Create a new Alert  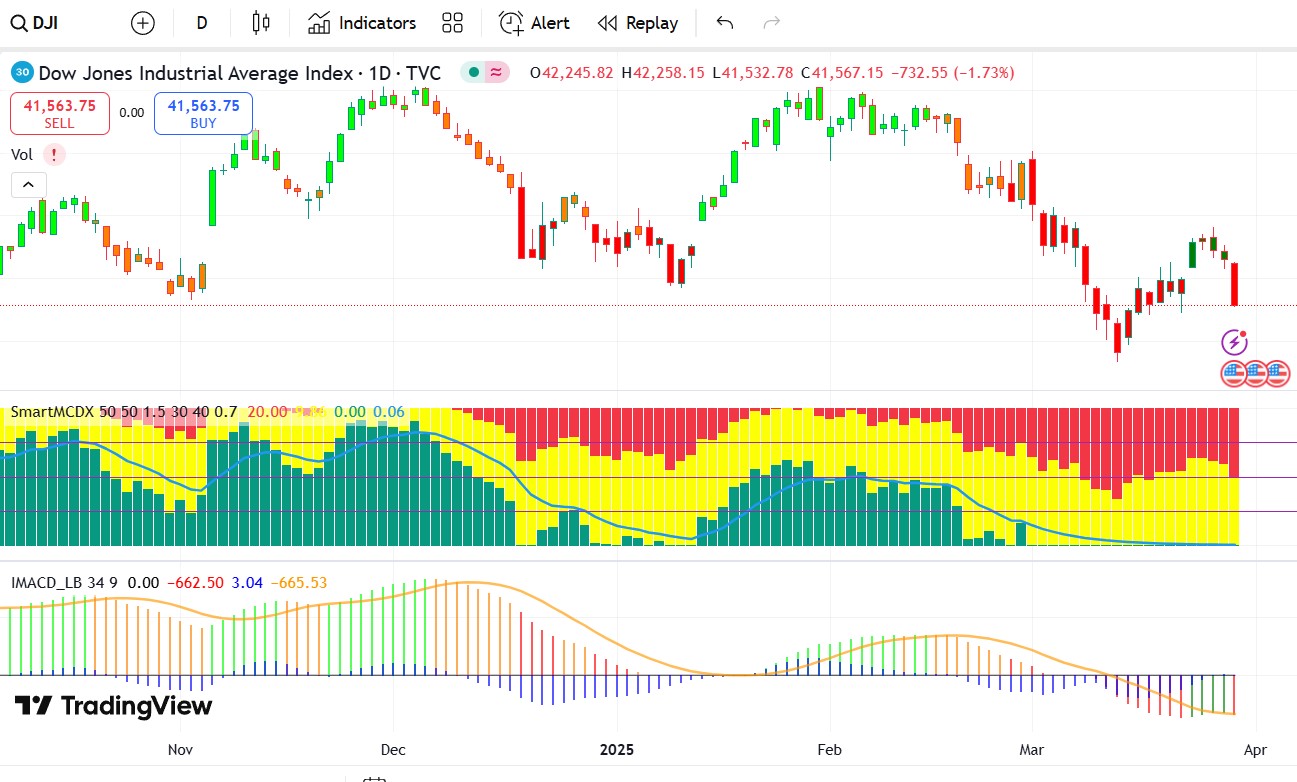[x=535, y=23]
